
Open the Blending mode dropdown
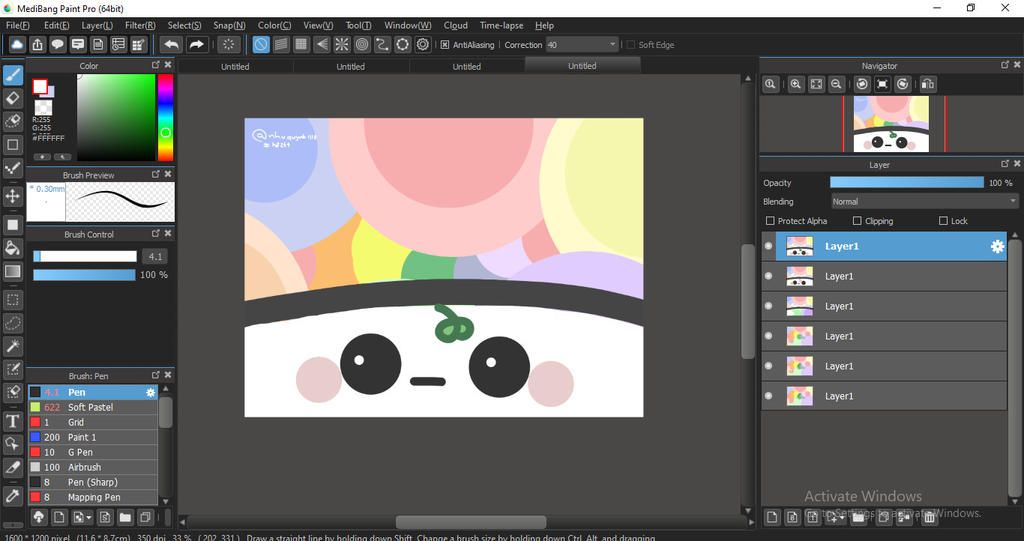(x=923, y=201)
